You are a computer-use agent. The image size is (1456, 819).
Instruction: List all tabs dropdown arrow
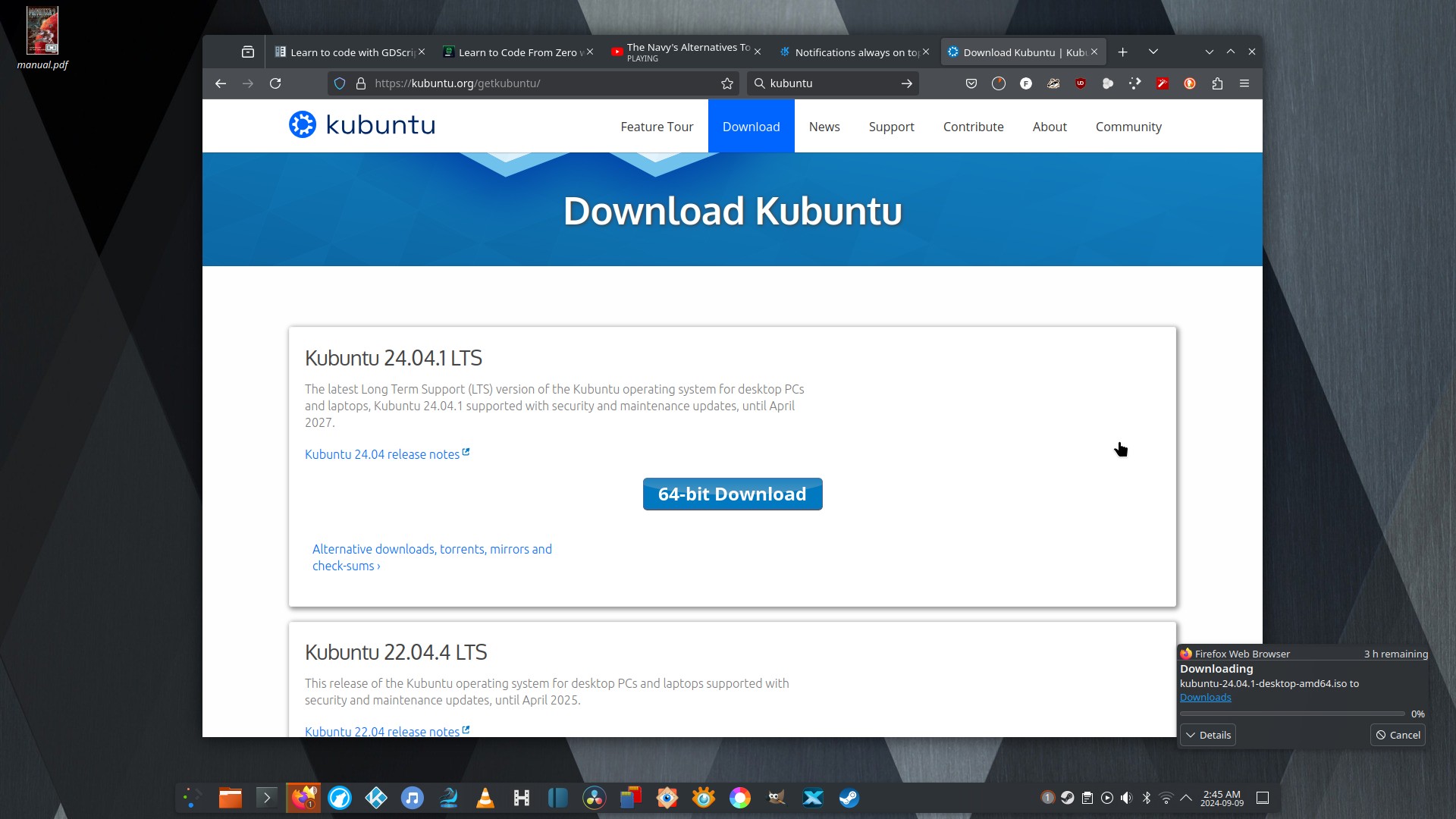pos(1153,52)
